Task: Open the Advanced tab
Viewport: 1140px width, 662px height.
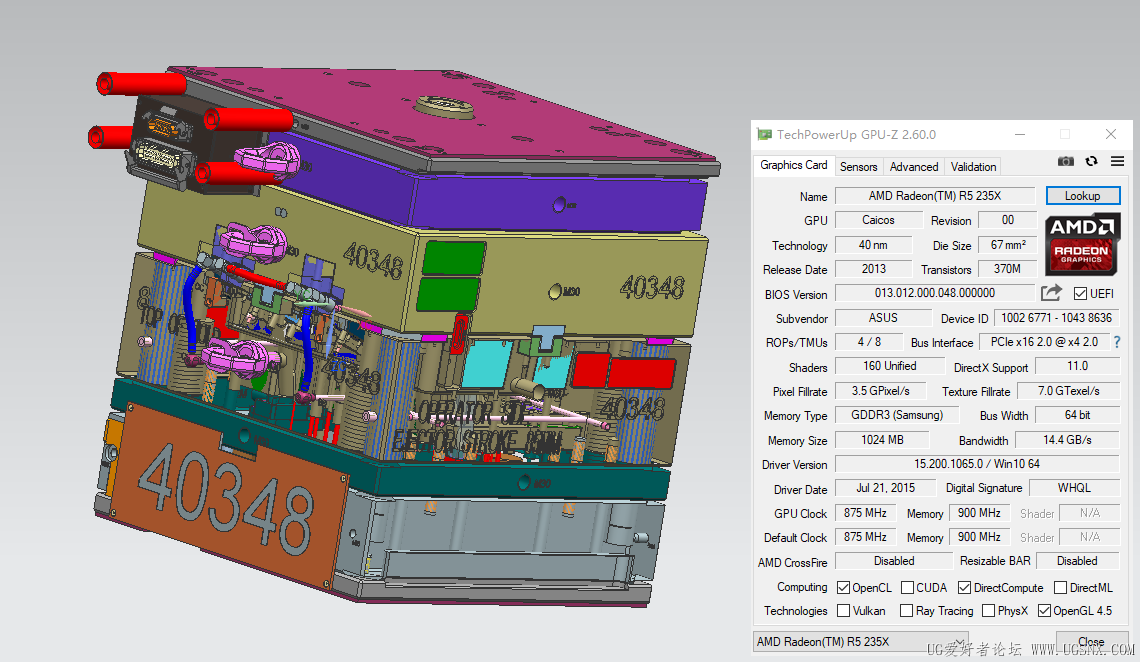Action: pyautogui.click(x=914, y=166)
